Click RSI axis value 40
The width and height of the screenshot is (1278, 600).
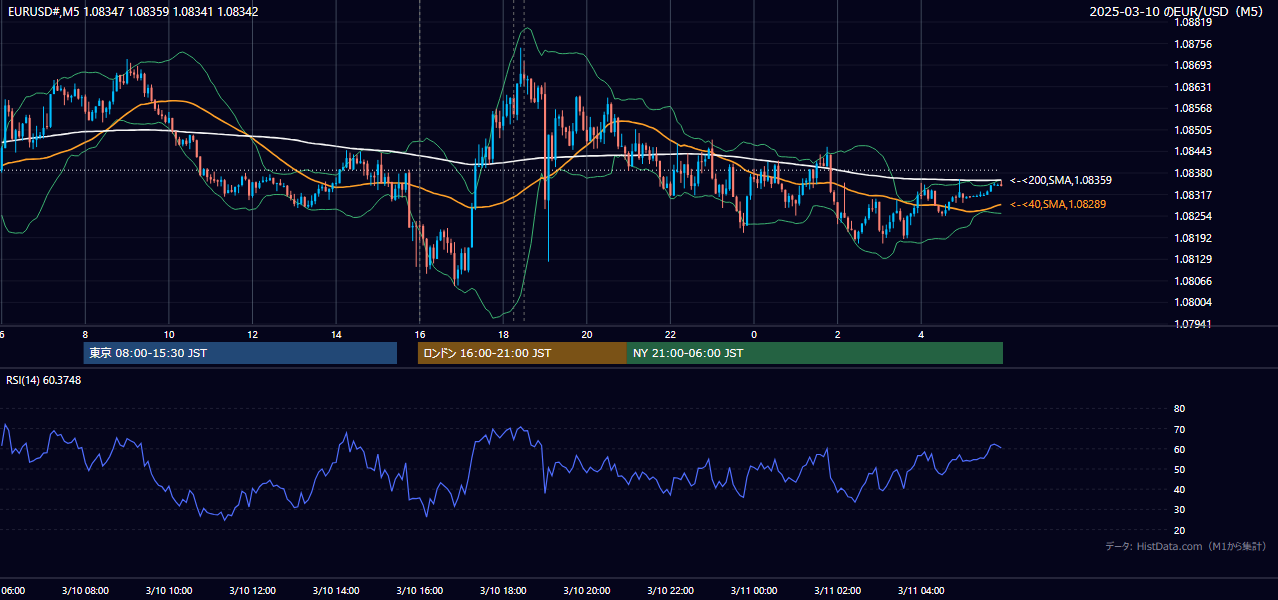coord(1179,489)
